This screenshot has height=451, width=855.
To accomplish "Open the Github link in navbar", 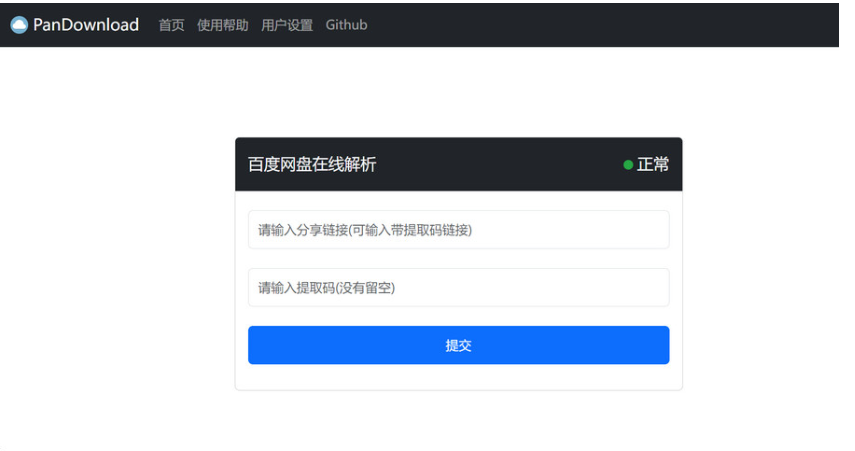I will 346,25.
